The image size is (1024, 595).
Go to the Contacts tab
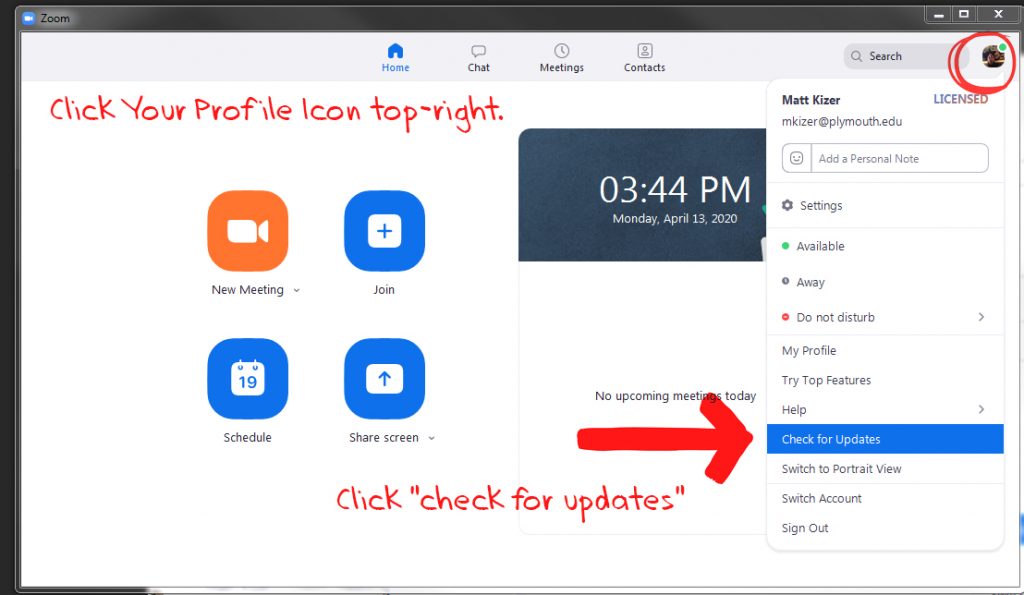point(645,57)
